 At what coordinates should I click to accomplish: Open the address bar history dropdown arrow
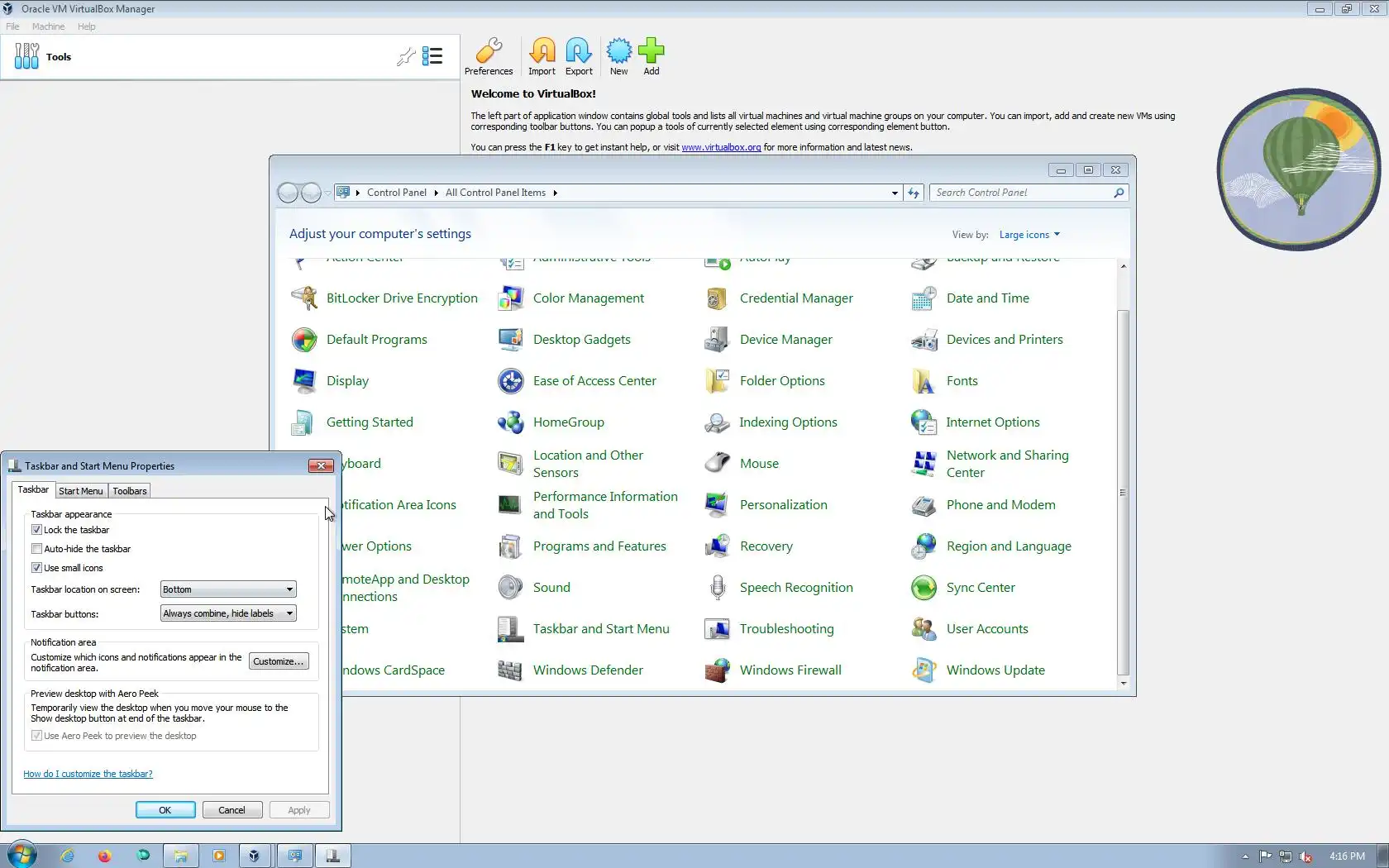[x=895, y=193]
